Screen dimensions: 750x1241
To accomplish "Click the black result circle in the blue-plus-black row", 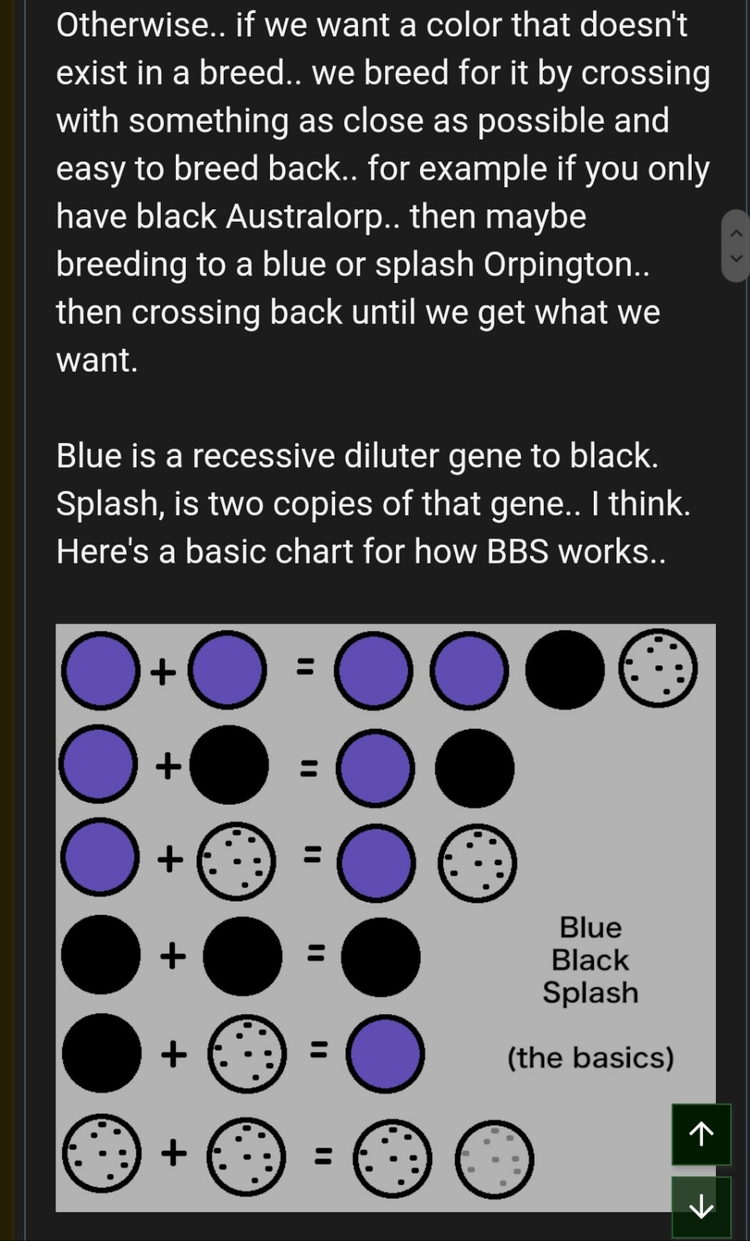I will 475,767.
